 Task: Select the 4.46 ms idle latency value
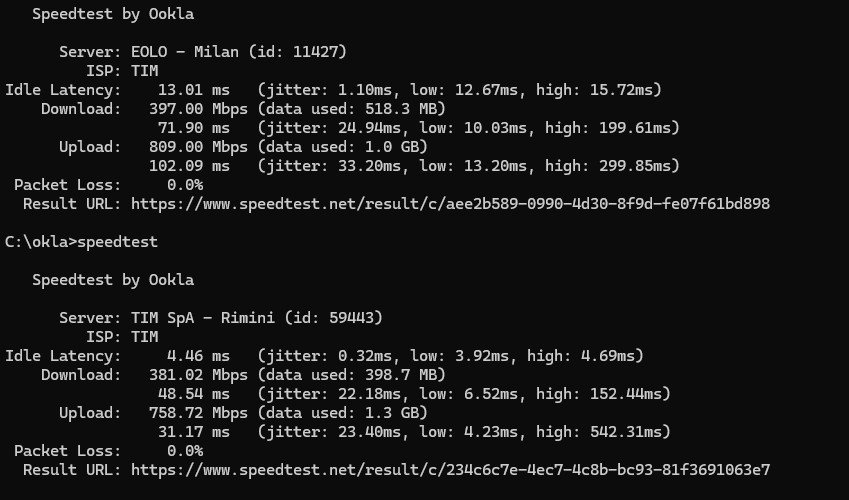click(x=199, y=356)
